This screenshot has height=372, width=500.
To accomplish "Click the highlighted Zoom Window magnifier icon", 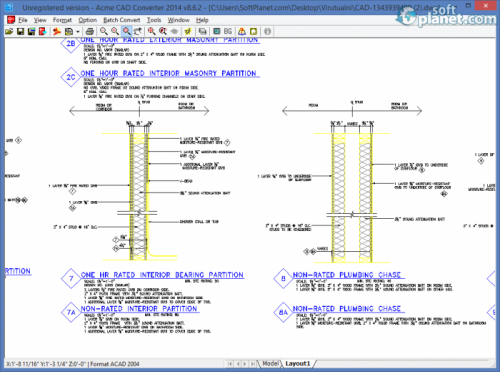I will tap(127, 31).
